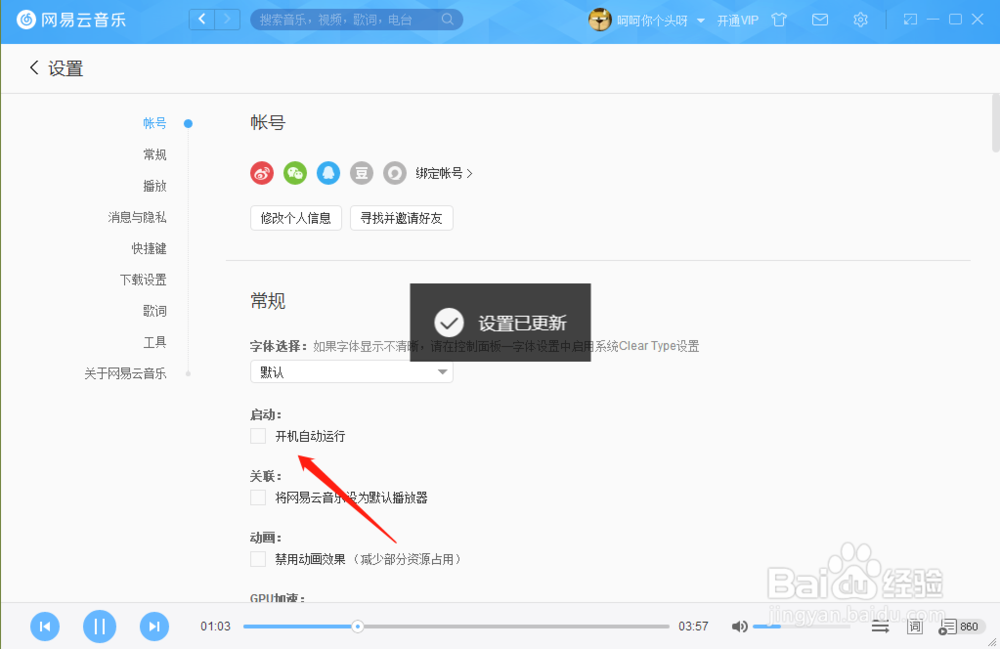Change the playback mode icon

[x=880, y=627]
